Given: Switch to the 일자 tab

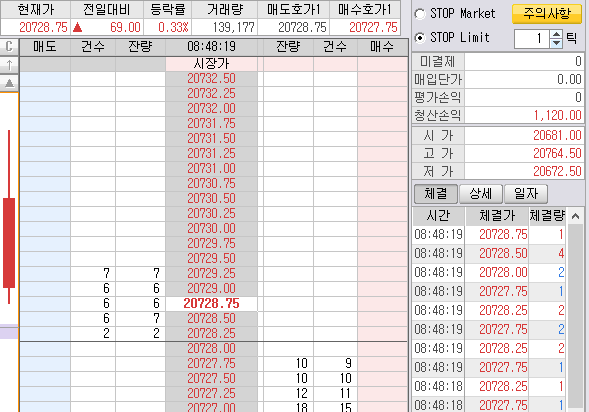Looking at the screenshot, I should 526,194.
